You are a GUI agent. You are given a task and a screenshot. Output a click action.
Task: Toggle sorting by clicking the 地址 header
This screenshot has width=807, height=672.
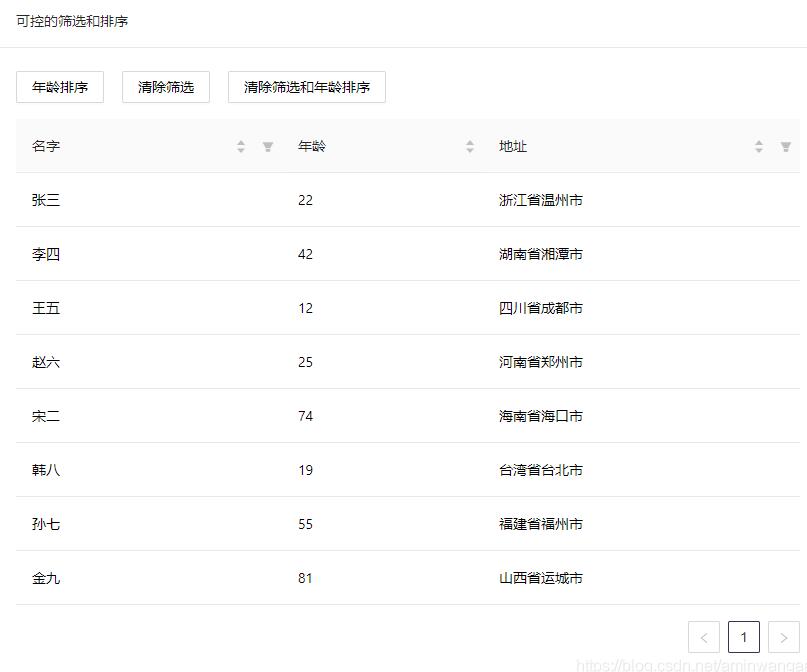pos(512,146)
